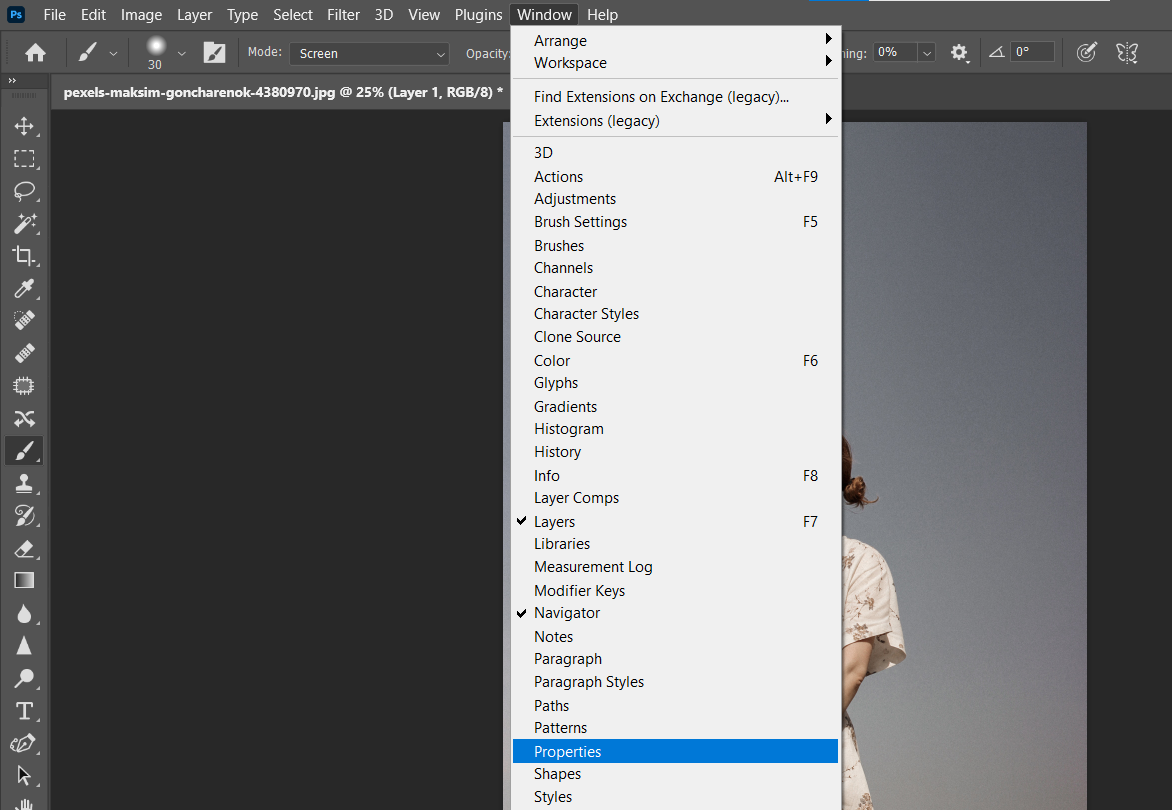1172x810 pixels.
Task: Choose Properties in the Window menu
Action: (x=675, y=751)
